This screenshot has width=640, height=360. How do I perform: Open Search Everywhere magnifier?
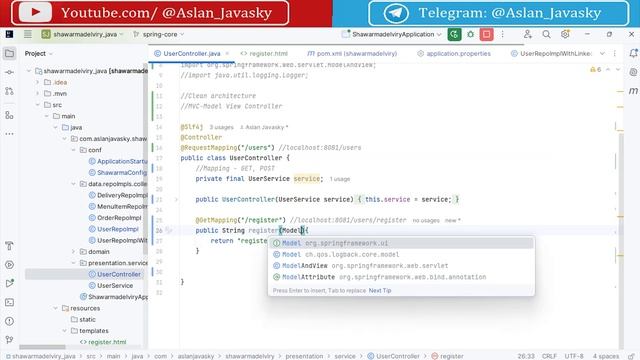pyautogui.click(x=546, y=34)
